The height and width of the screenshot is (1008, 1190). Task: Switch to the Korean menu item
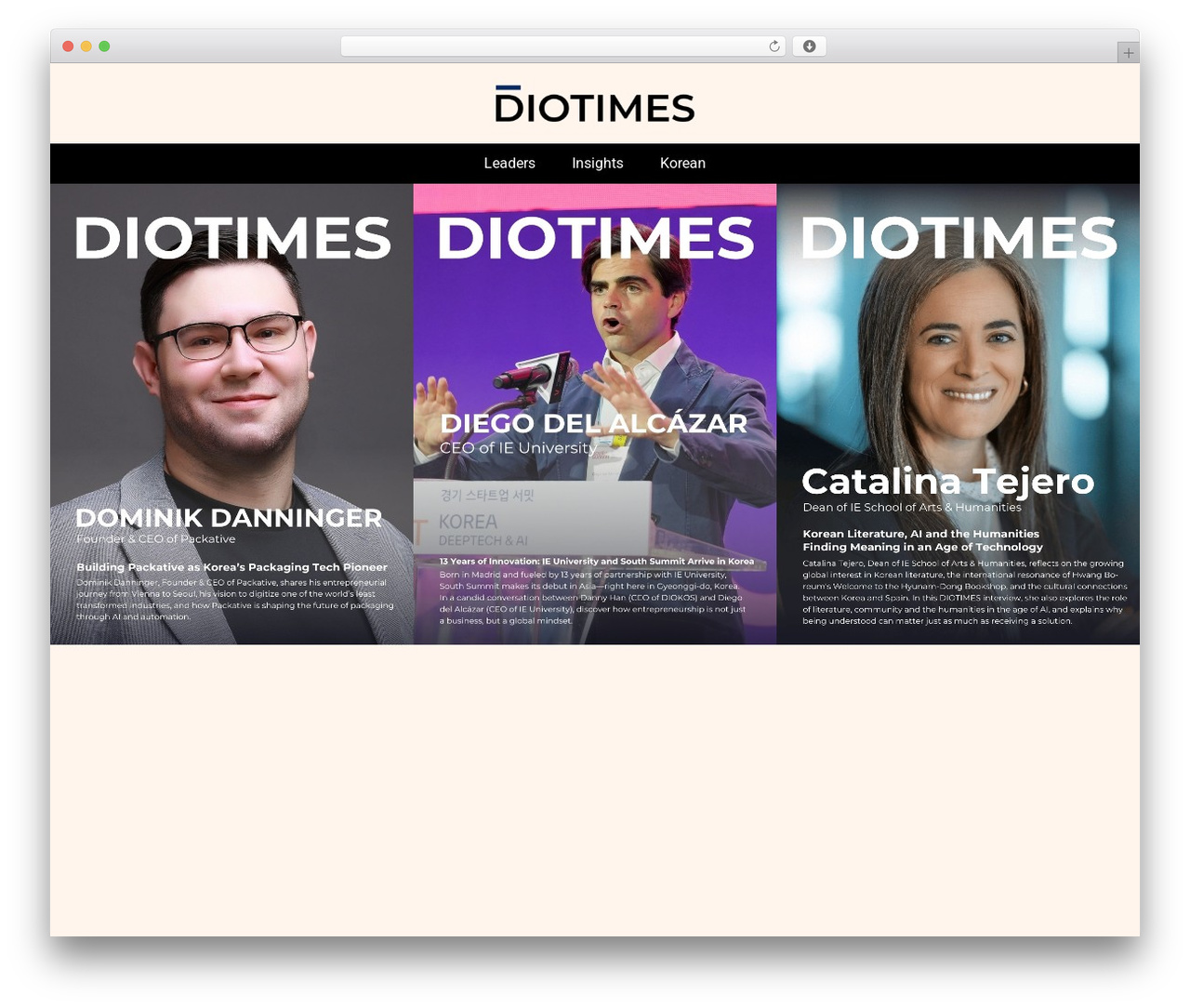pos(682,164)
